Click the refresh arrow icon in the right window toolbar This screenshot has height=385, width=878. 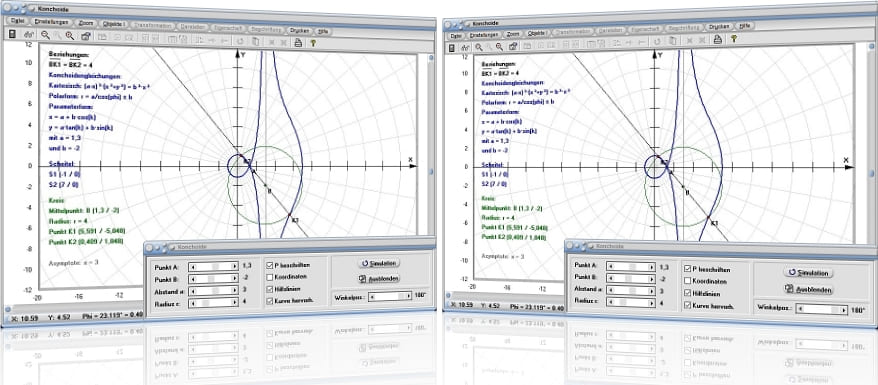(657, 41)
